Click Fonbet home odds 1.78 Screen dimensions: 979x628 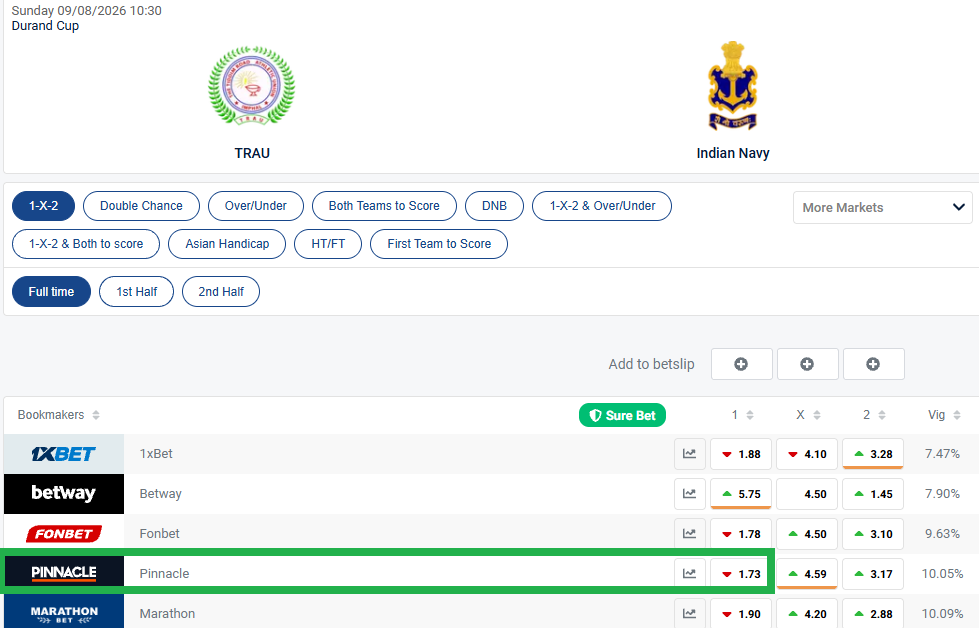[741, 534]
